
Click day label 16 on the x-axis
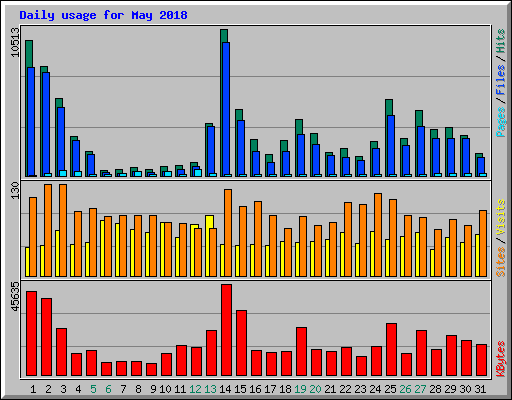[255, 389]
